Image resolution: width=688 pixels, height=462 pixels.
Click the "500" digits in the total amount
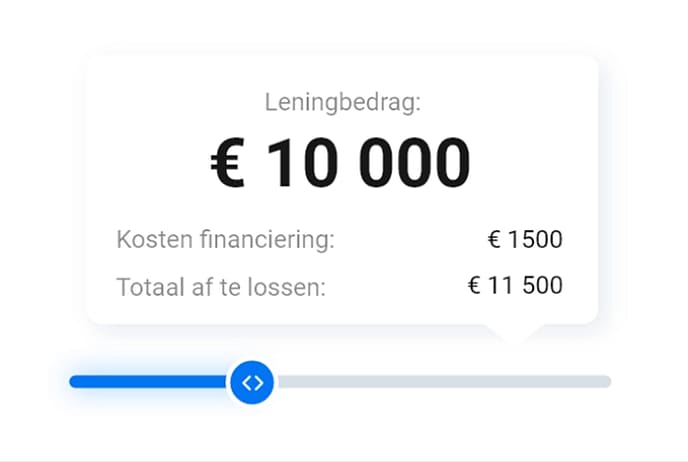pyautogui.click(x=542, y=286)
